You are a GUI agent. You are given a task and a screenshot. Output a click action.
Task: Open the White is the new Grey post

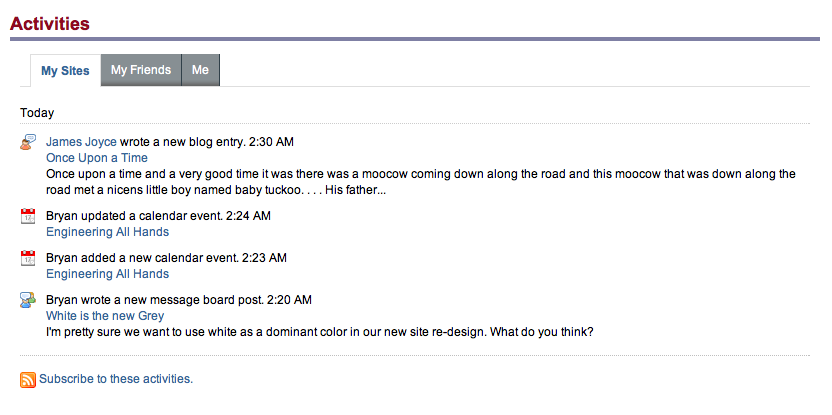105,316
